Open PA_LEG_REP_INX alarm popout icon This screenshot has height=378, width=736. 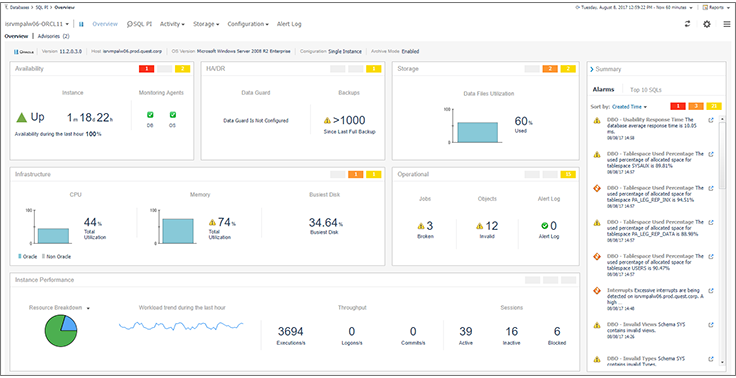(x=711, y=188)
